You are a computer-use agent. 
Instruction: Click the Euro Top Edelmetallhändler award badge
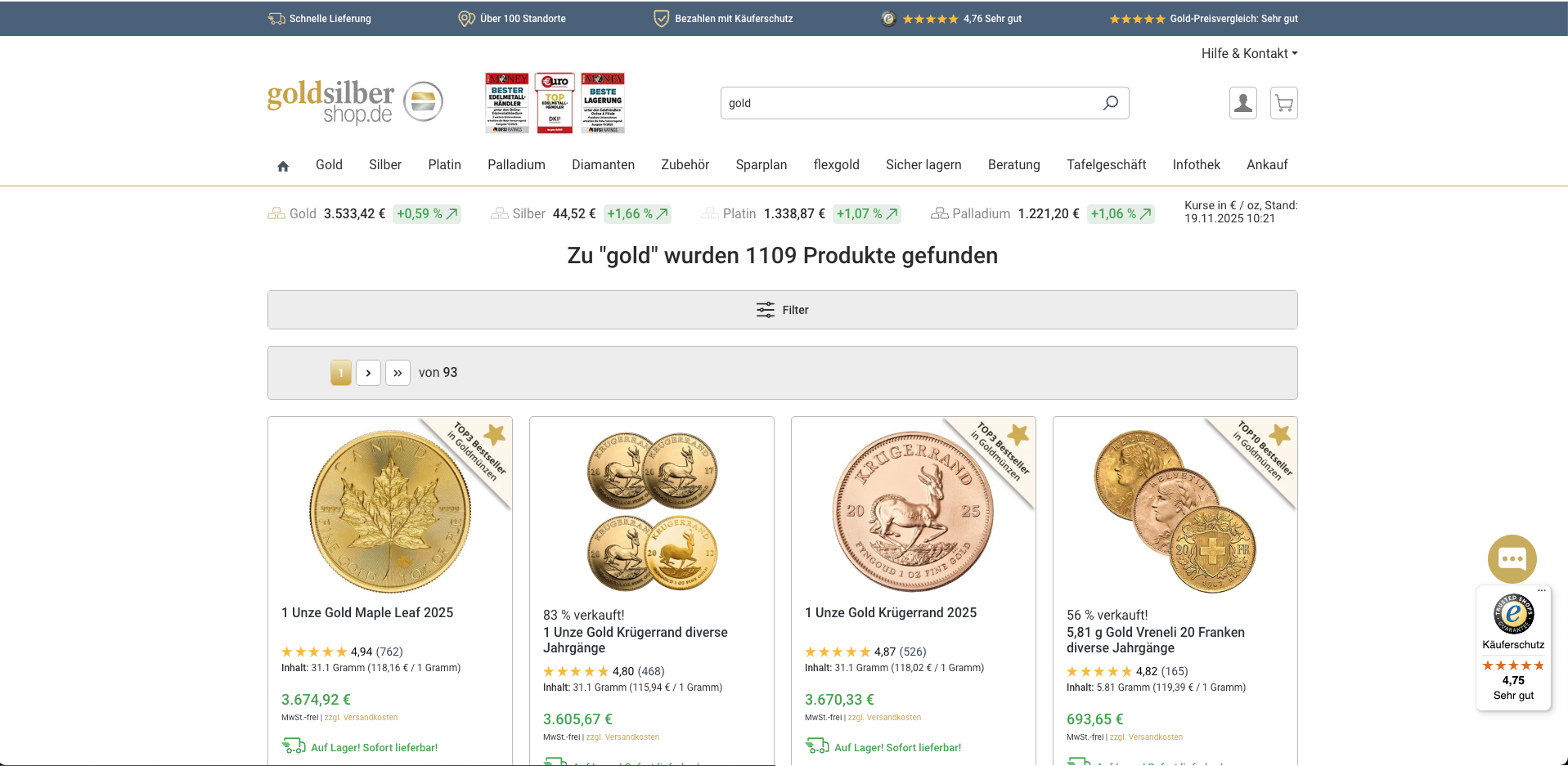tap(555, 103)
